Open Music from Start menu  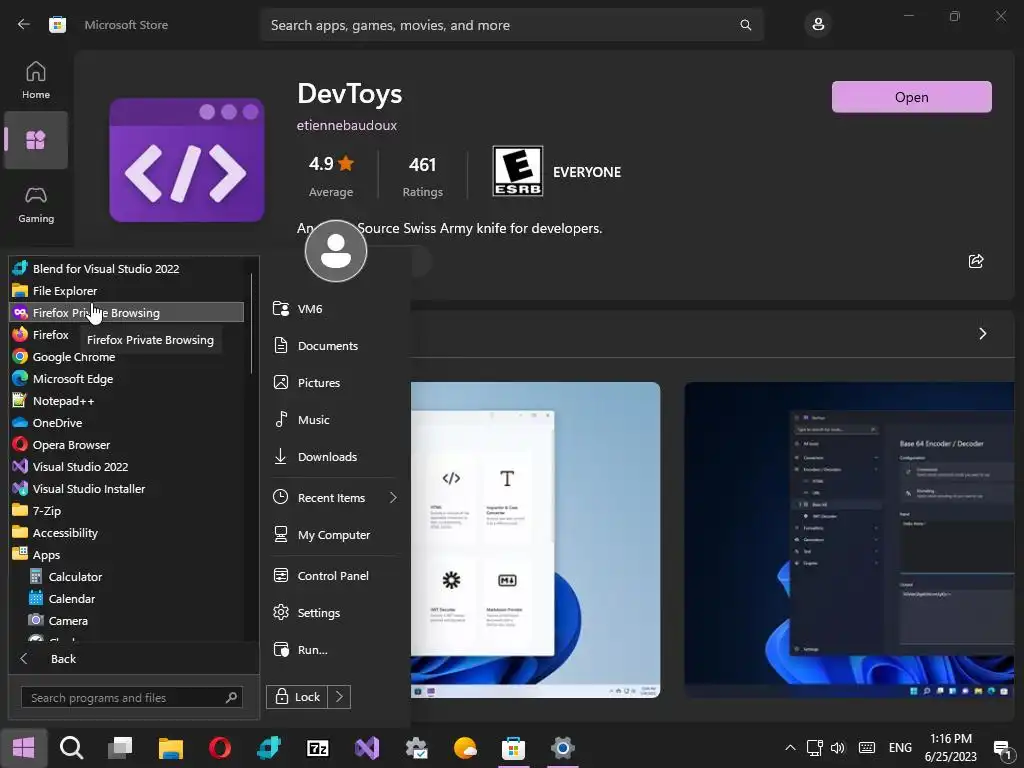[333, 420]
